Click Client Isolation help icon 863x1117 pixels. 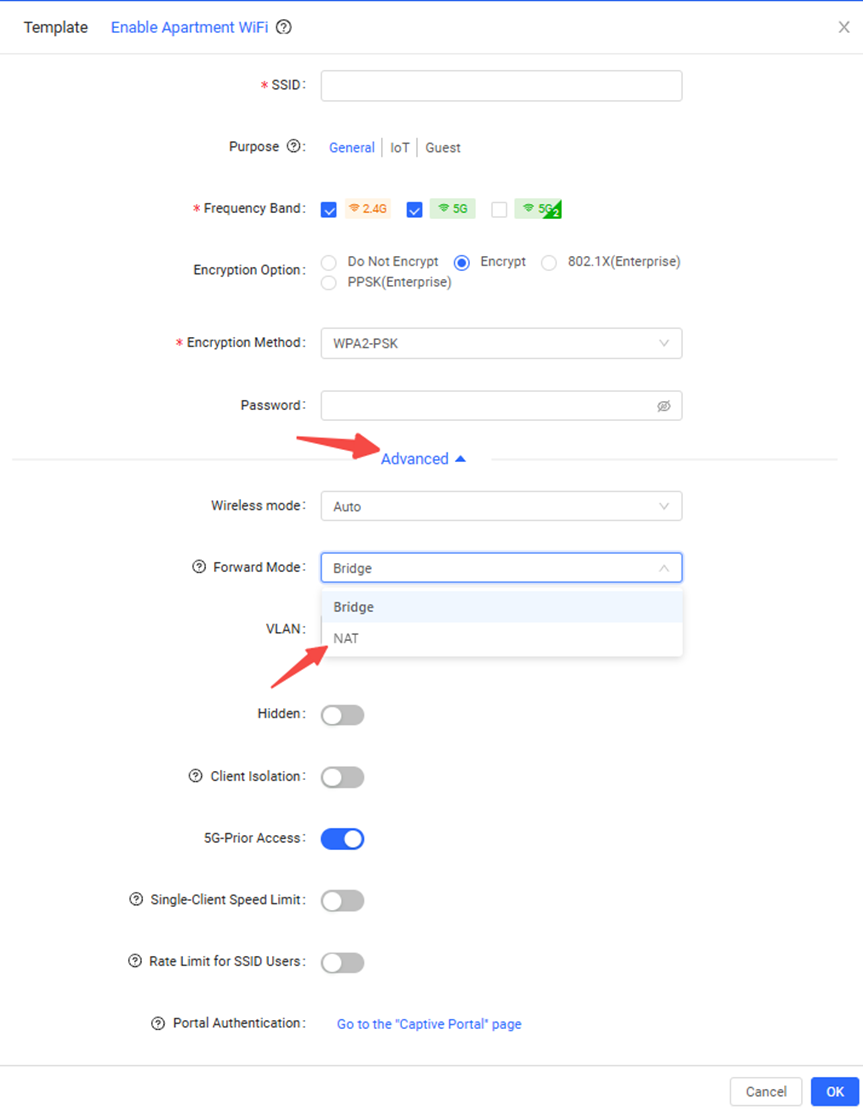click(195, 776)
